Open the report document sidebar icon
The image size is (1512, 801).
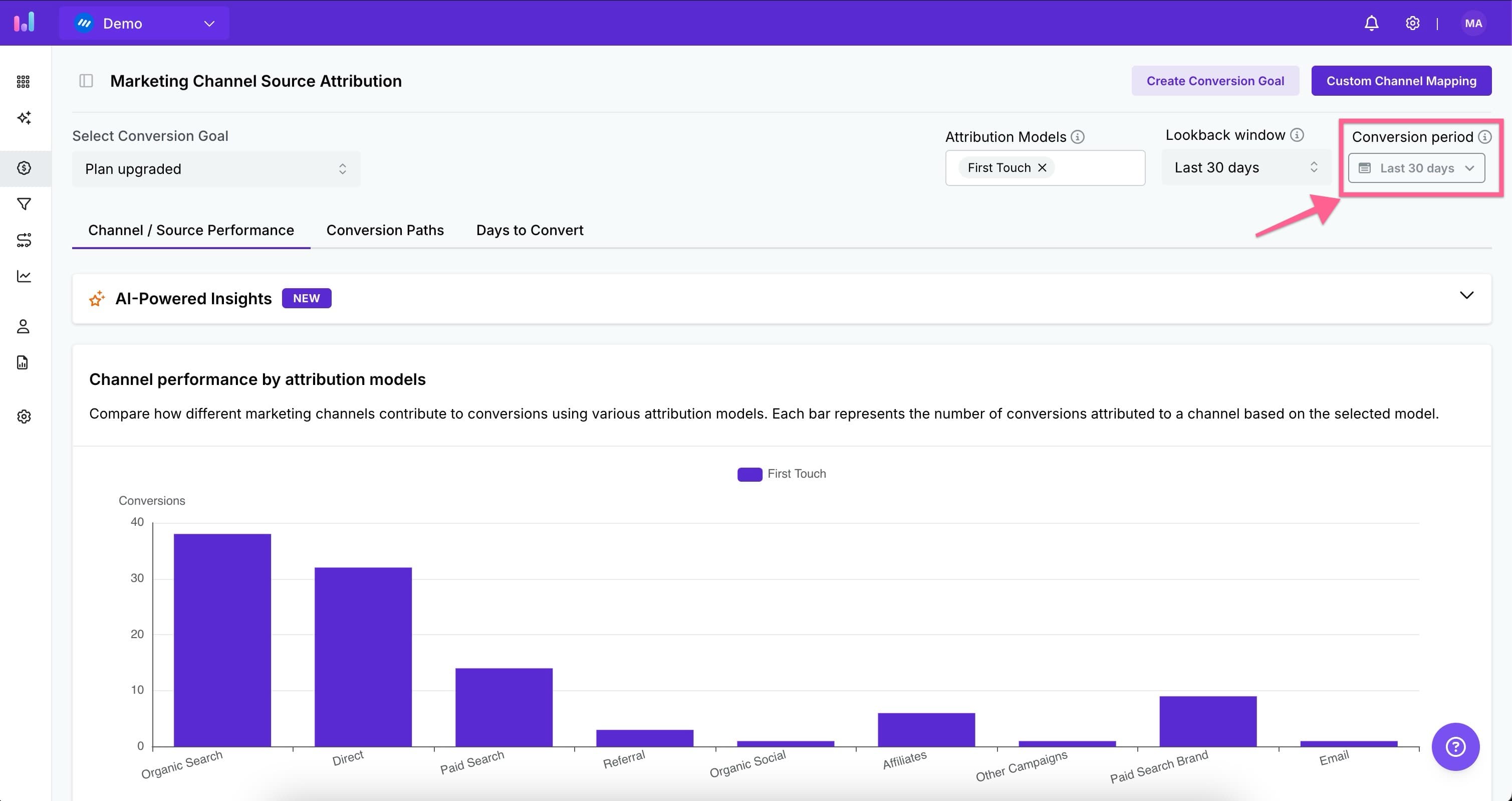click(x=24, y=362)
